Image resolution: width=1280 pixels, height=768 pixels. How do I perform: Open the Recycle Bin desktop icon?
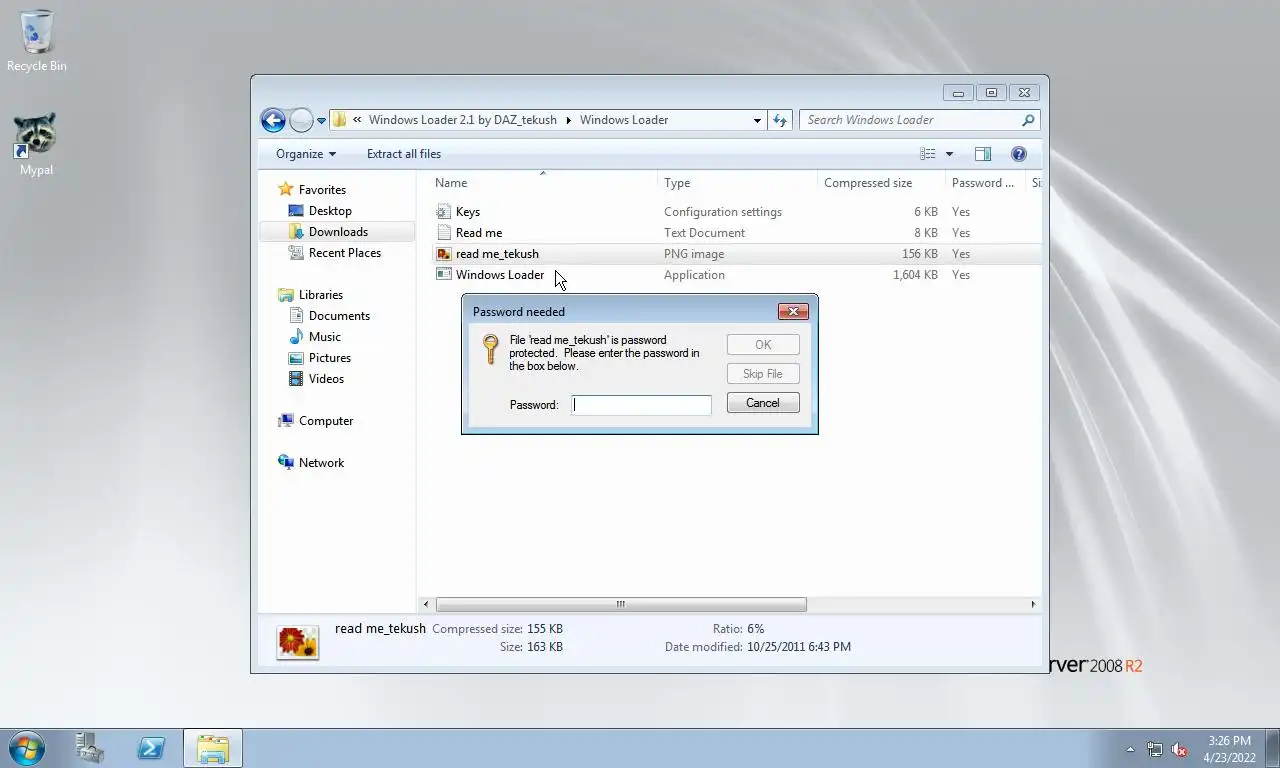tap(36, 41)
